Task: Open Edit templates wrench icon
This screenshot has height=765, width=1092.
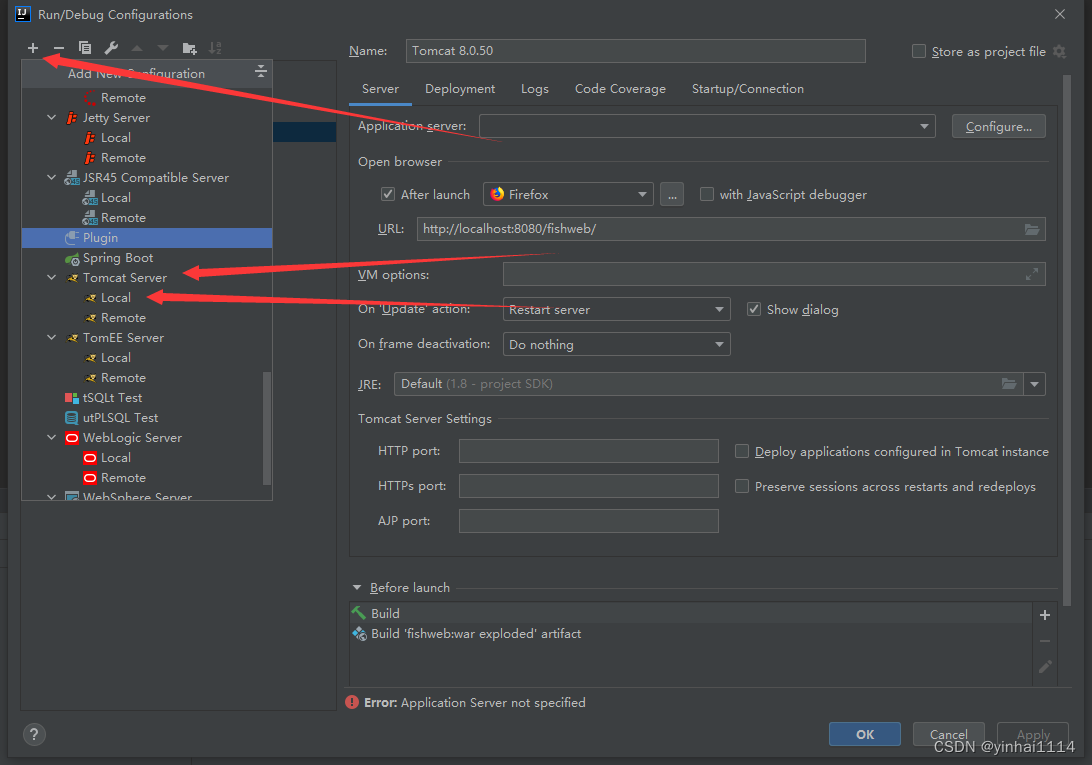Action: point(111,48)
